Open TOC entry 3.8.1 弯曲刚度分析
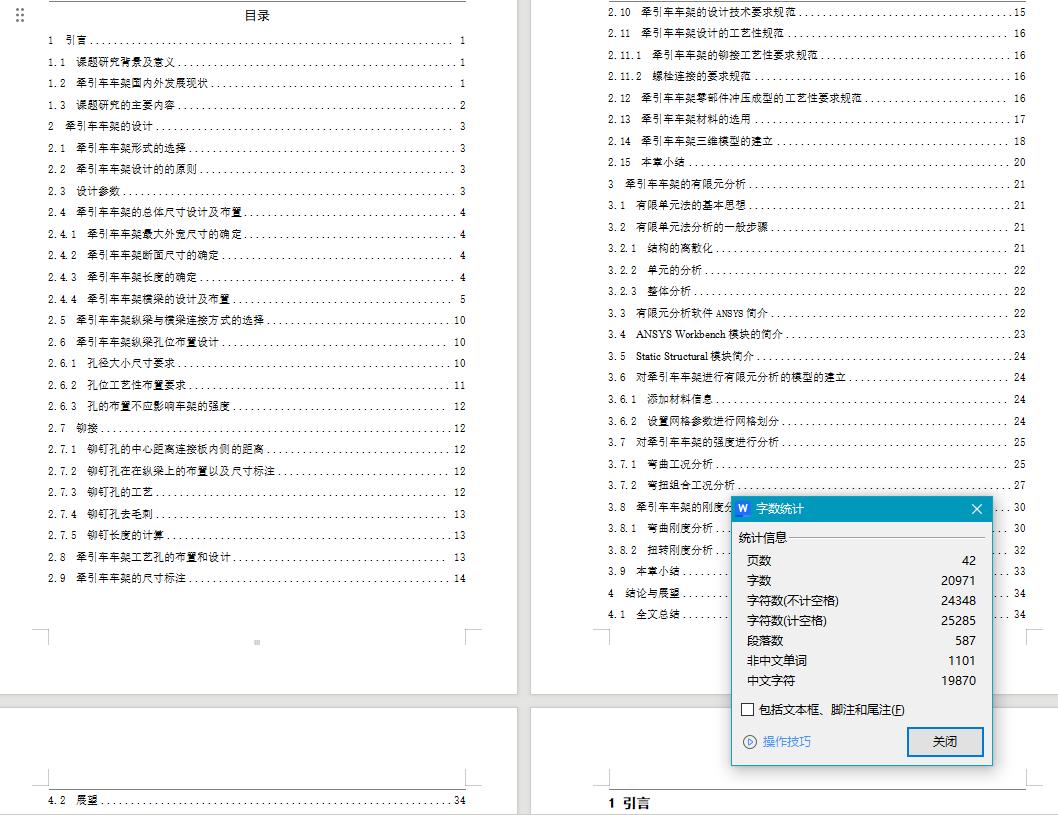The height and width of the screenshot is (815, 1058). [669, 528]
